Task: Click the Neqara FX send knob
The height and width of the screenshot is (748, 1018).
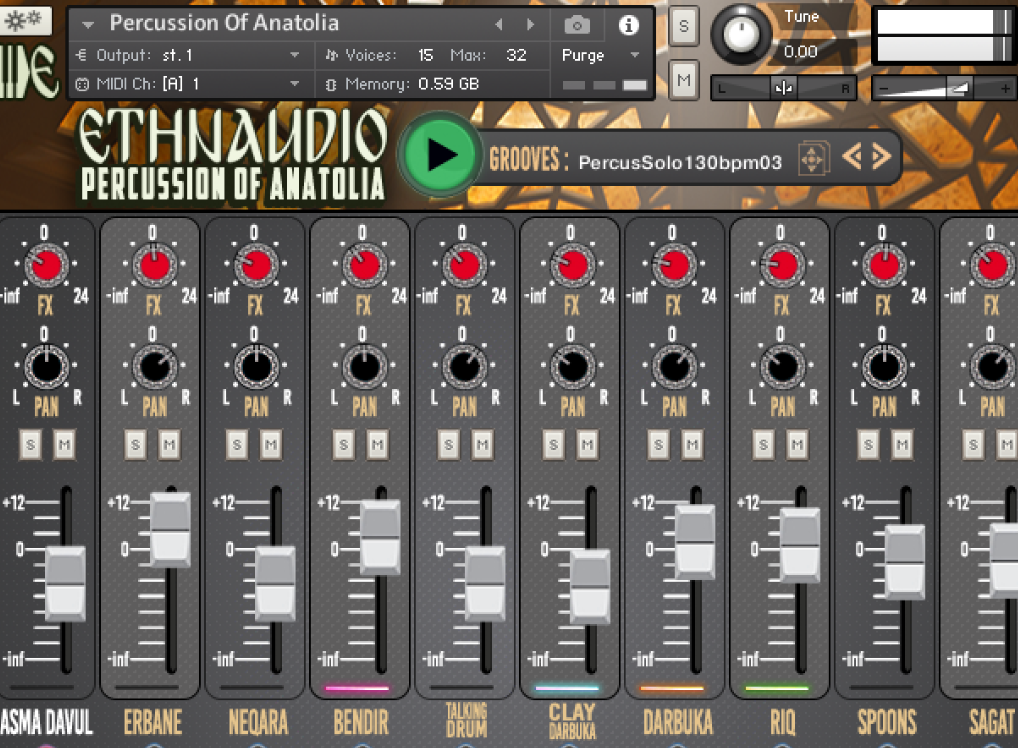Action: tap(256, 265)
